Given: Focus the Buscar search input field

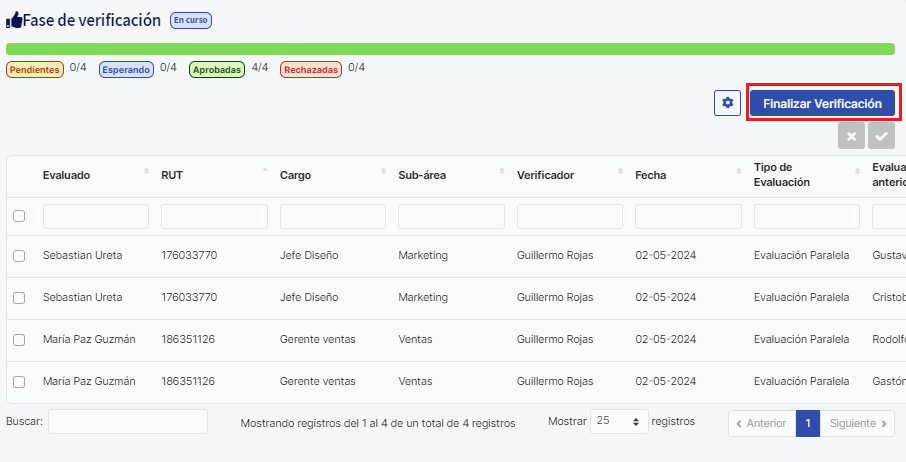Looking at the screenshot, I should coord(127,422).
